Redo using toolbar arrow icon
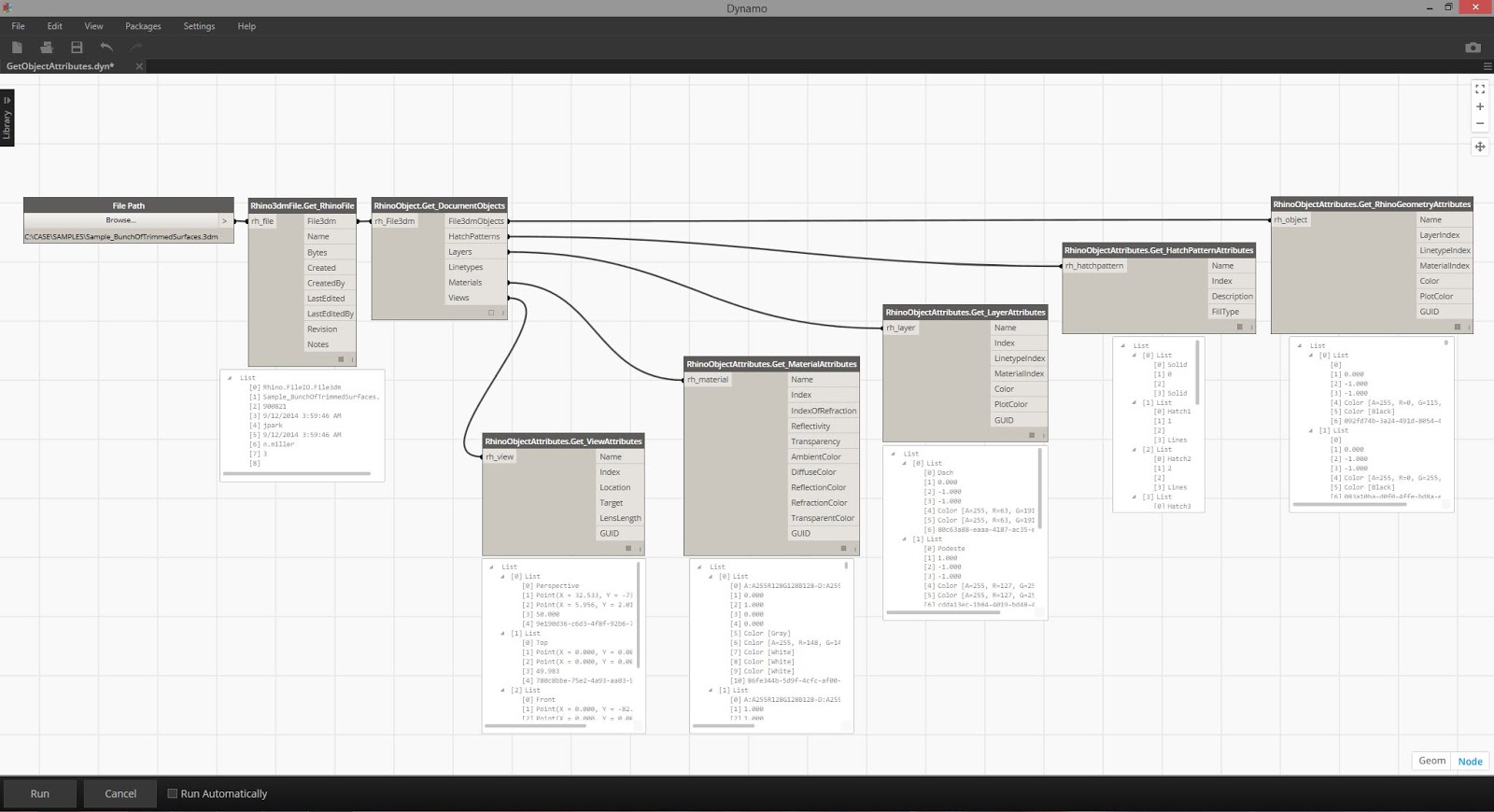The width and height of the screenshot is (1494, 812). coord(136,47)
